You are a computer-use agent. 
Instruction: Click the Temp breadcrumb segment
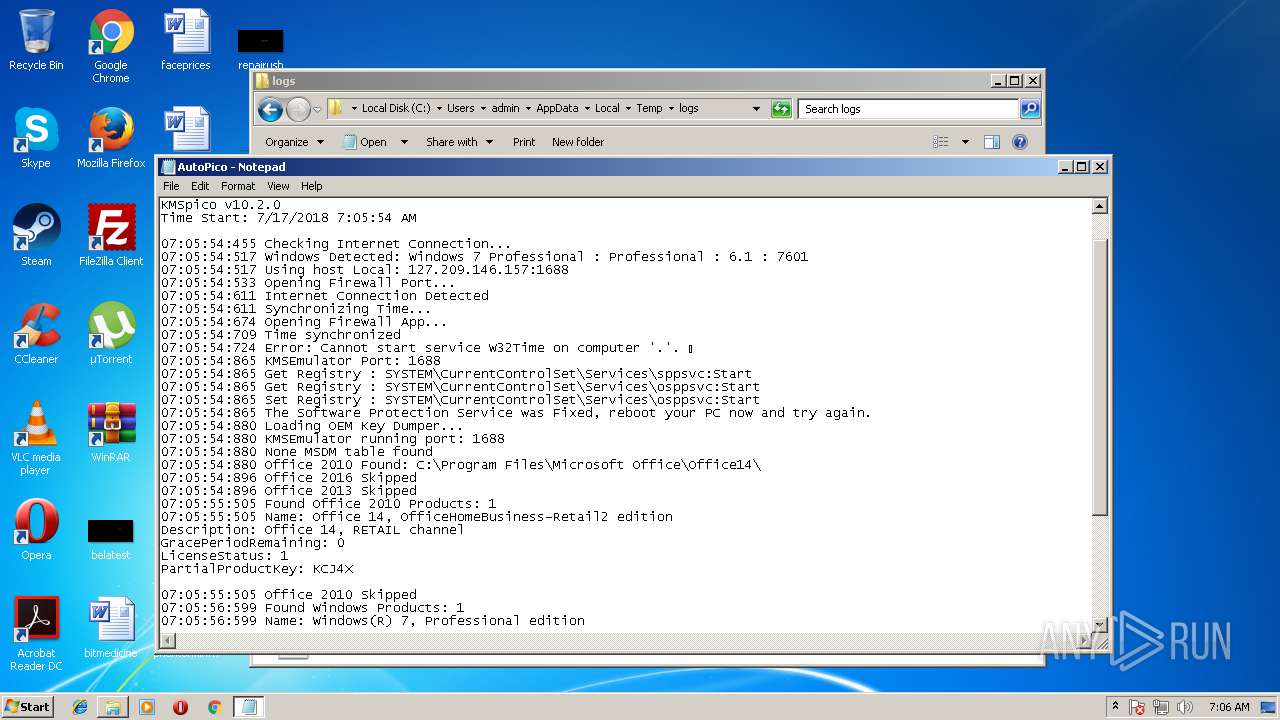(649, 109)
